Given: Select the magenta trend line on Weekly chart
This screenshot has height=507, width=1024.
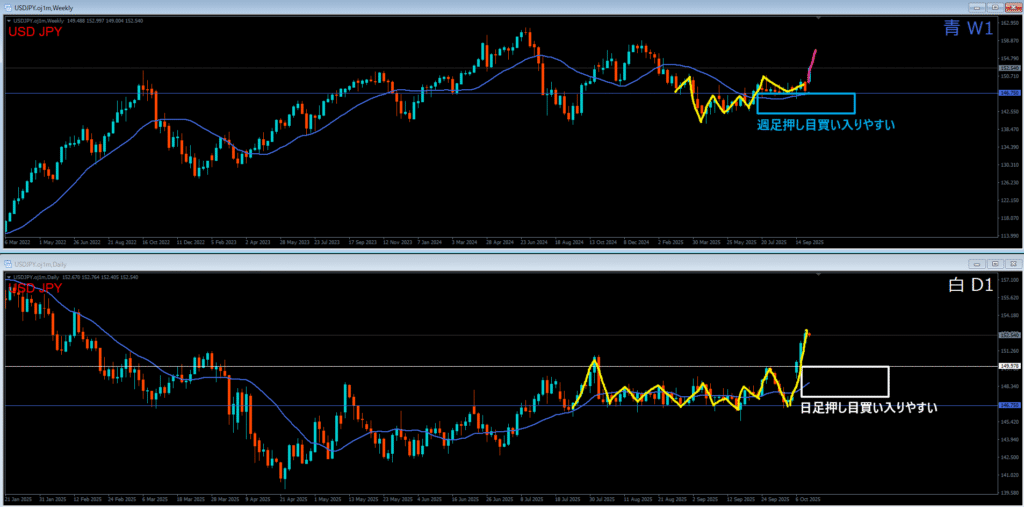Looking at the screenshot, I should coord(813,63).
